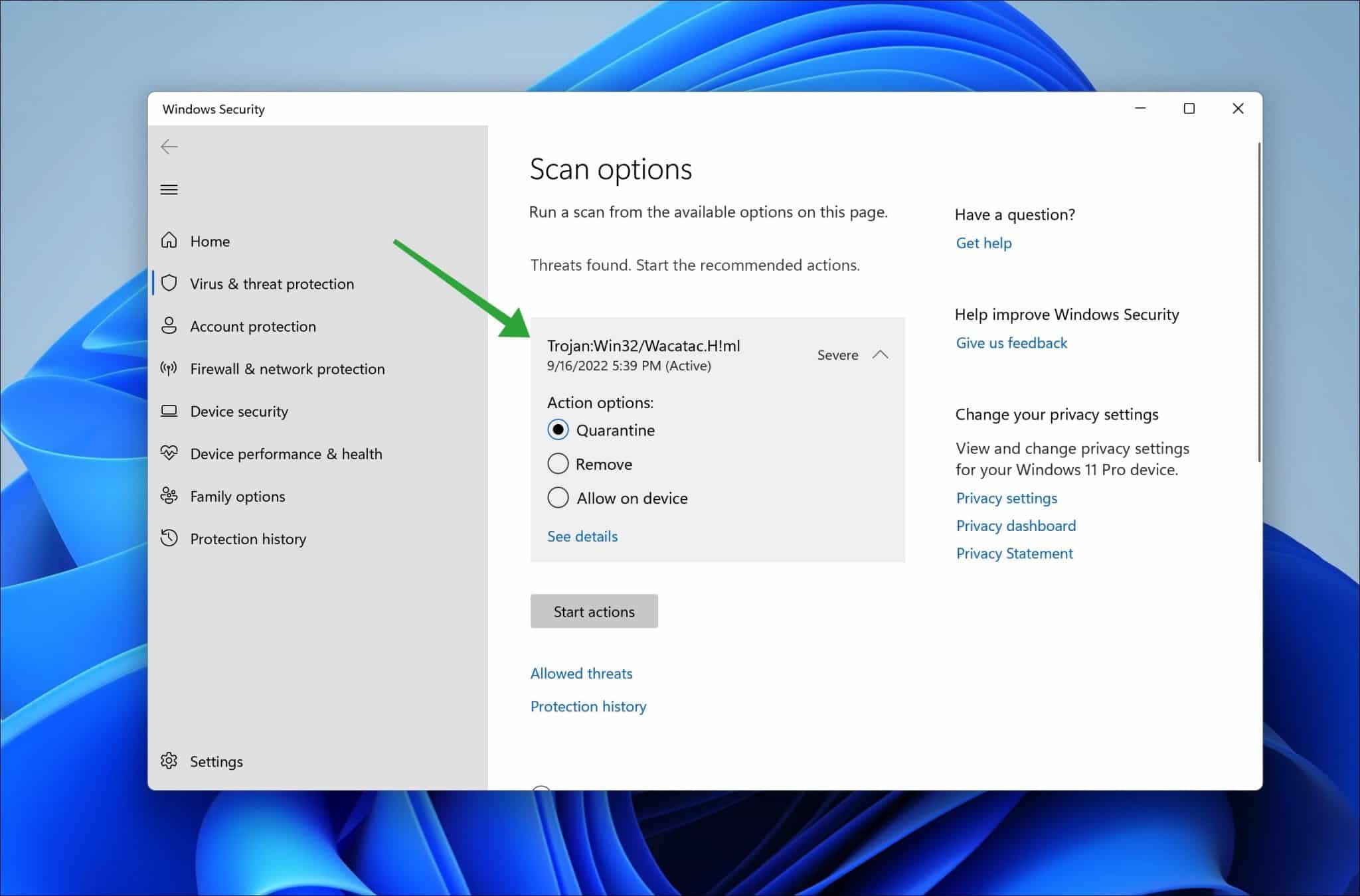
Task: Open the Privacy Statement link
Action: (x=1015, y=554)
